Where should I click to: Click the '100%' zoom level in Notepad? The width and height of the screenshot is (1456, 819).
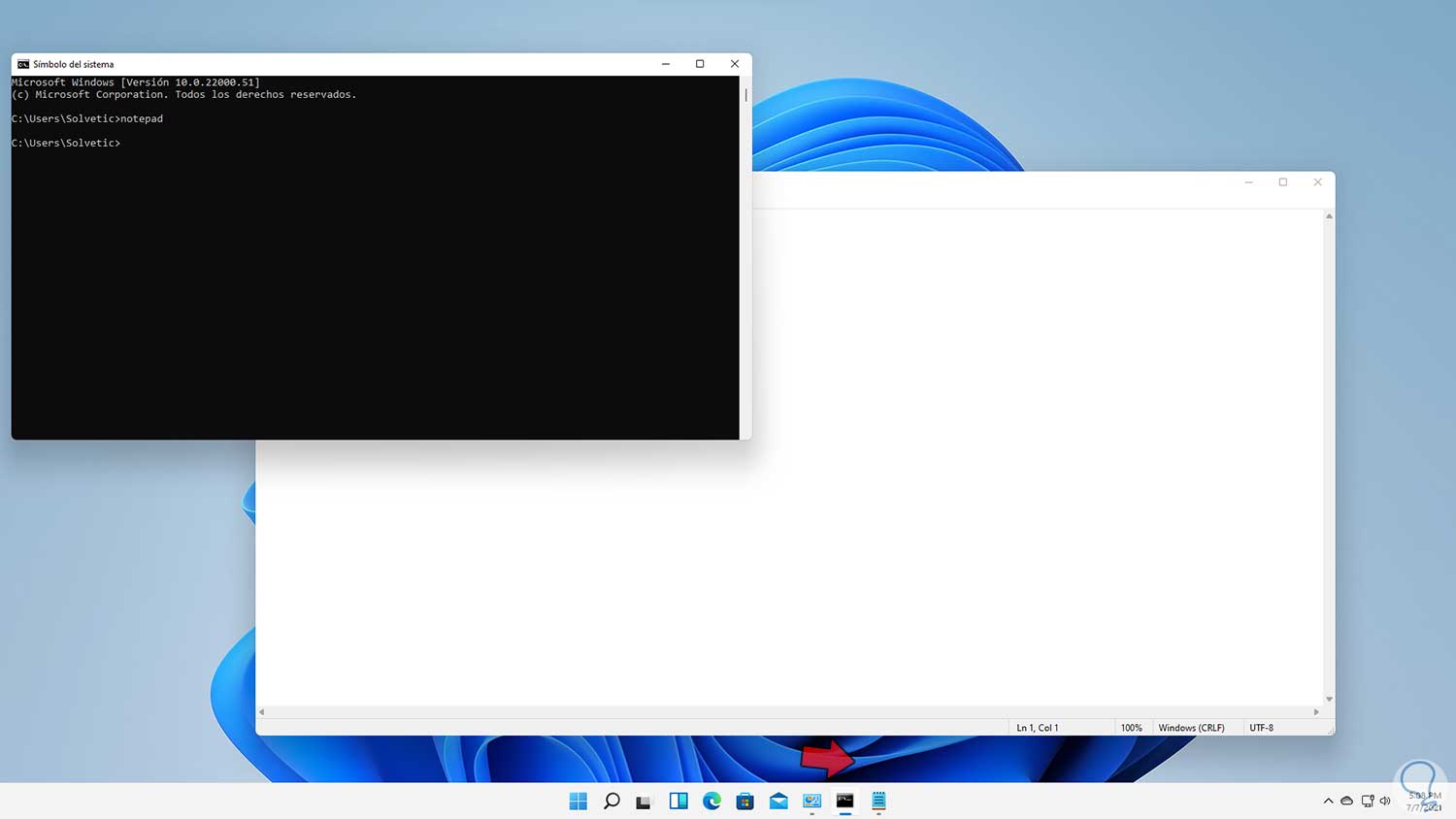[1132, 728]
